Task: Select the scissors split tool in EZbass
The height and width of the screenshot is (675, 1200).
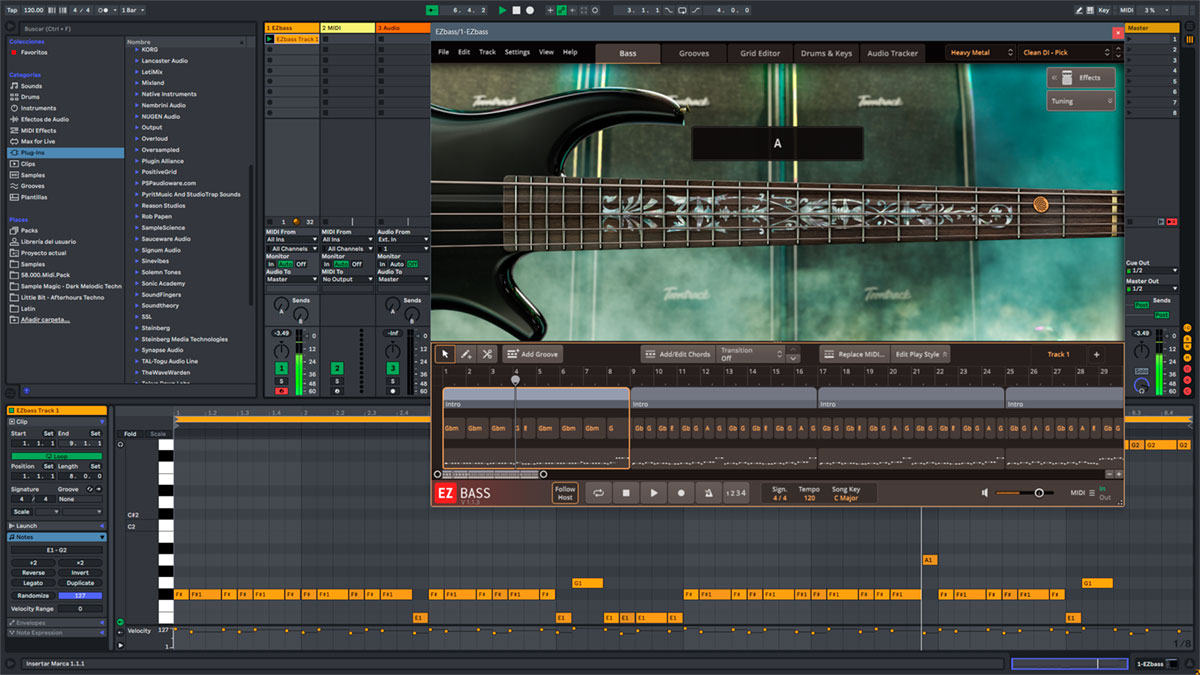Action: coord(487,354)
